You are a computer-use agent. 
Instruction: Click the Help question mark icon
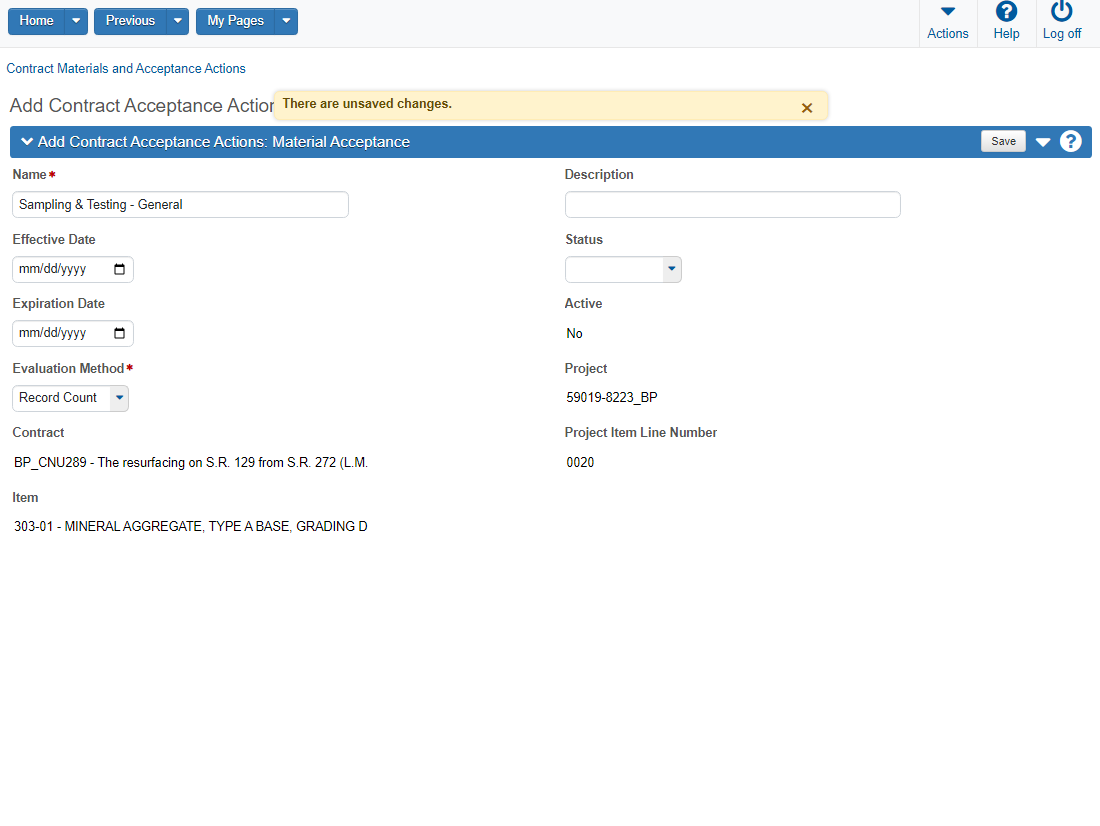[1006, 12]
